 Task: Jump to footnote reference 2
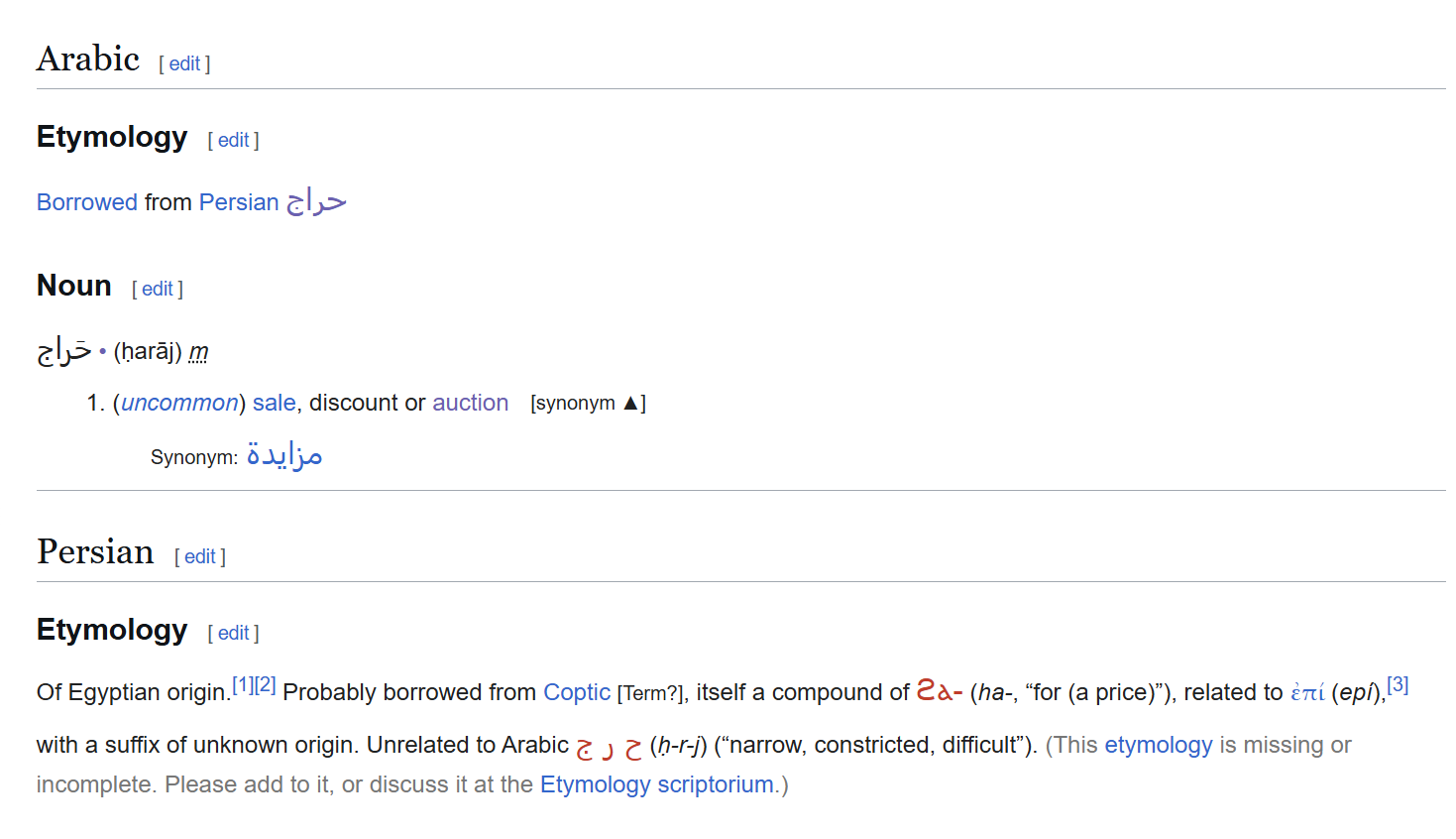pos(266,685)
